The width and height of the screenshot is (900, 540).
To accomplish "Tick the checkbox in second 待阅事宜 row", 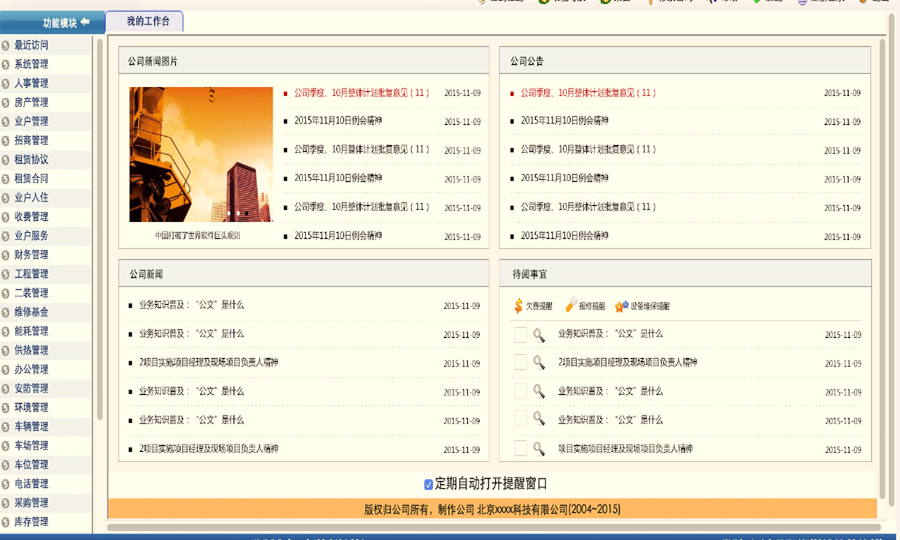I will (x=520, y=363).
